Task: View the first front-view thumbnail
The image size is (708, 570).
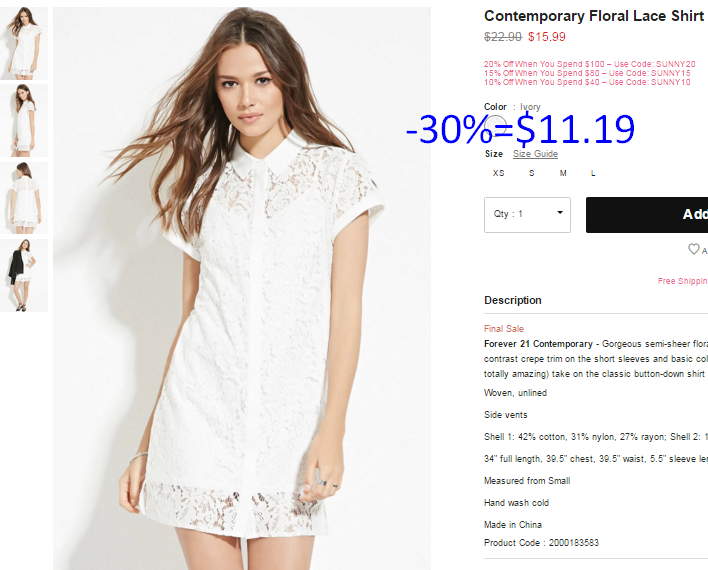Action: [24, 43]
